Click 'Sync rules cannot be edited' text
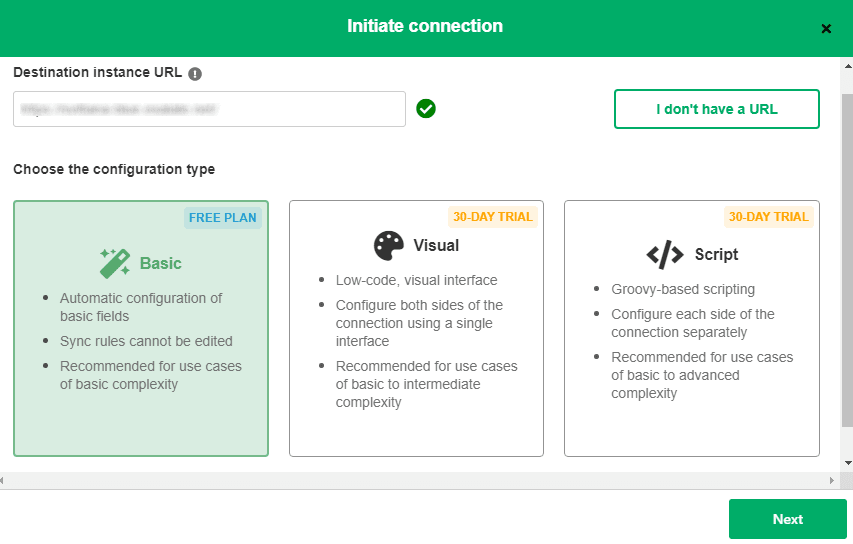Viewport: 853px width, 544px height. coord(146,341)
